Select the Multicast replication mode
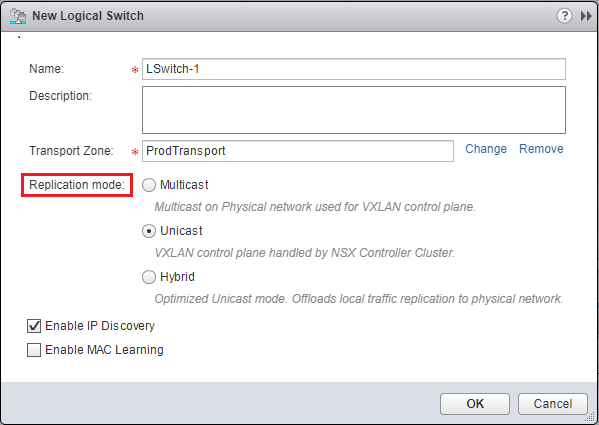The height and width of the screenshot is (425, 599). 149,185
